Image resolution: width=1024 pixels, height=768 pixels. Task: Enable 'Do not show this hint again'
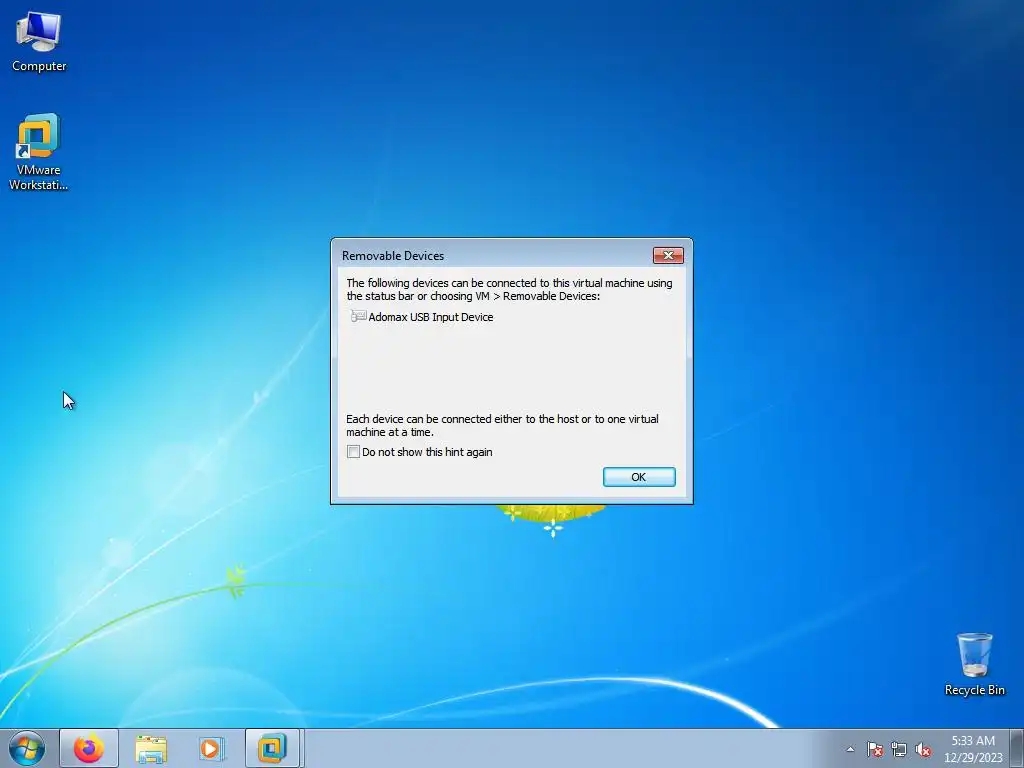point(353,452)
